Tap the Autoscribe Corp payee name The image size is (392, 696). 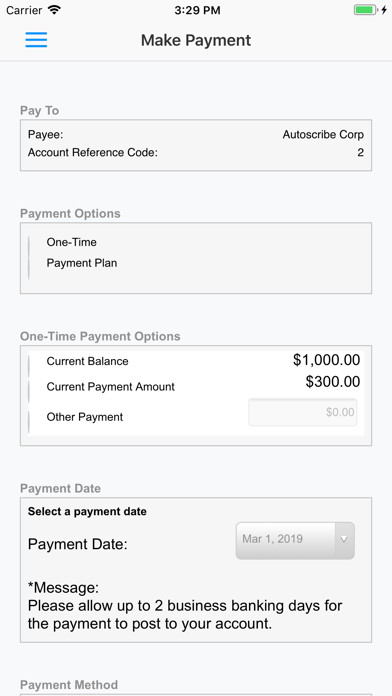323,134
